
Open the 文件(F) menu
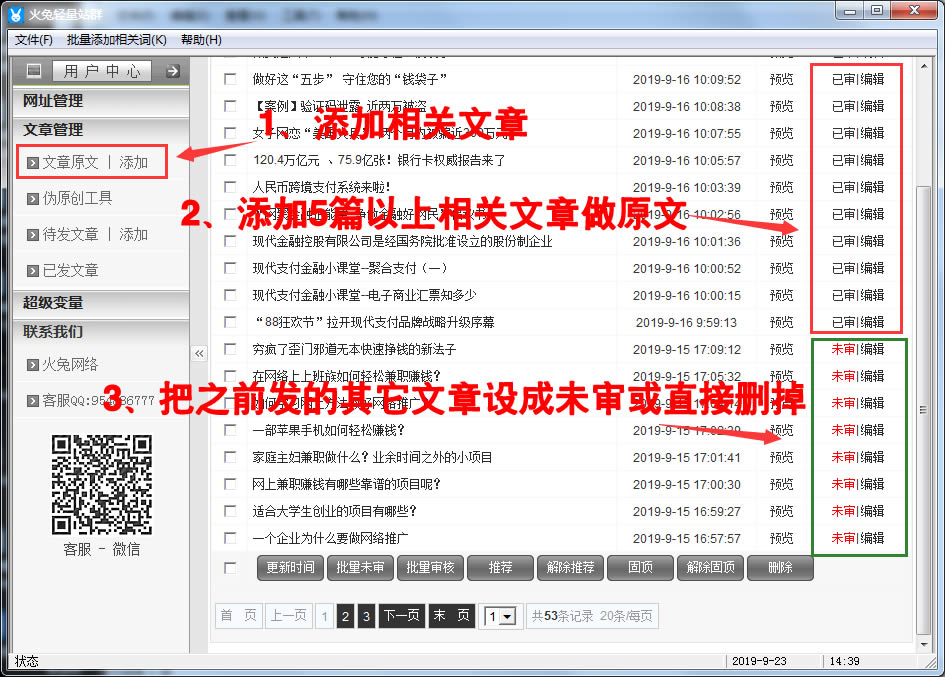pos(34,40)
